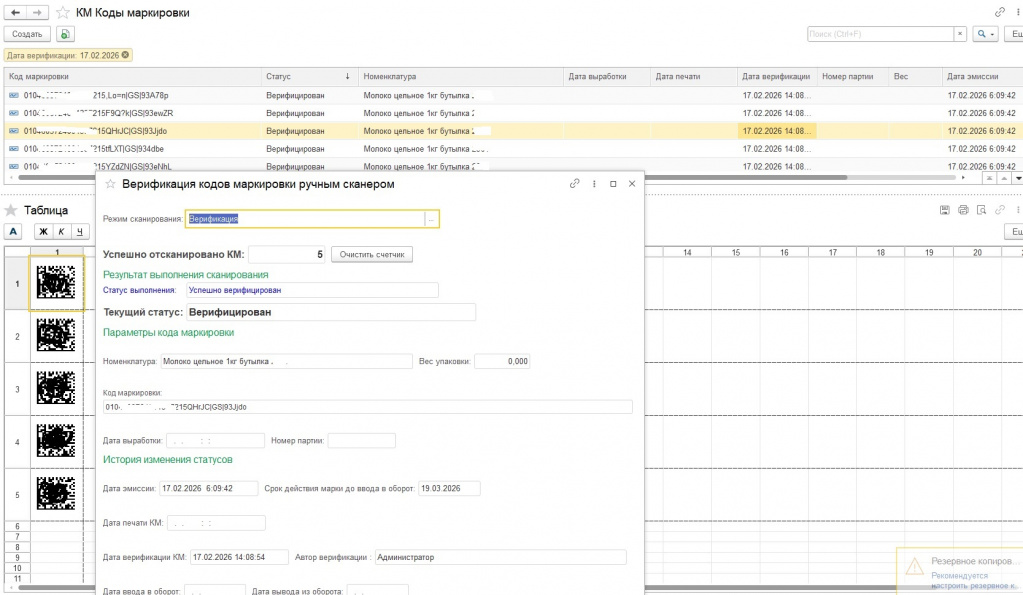Screen dimensions: 1023x595
Task: Click the Номер партии column header
Action: pos(853,76)
